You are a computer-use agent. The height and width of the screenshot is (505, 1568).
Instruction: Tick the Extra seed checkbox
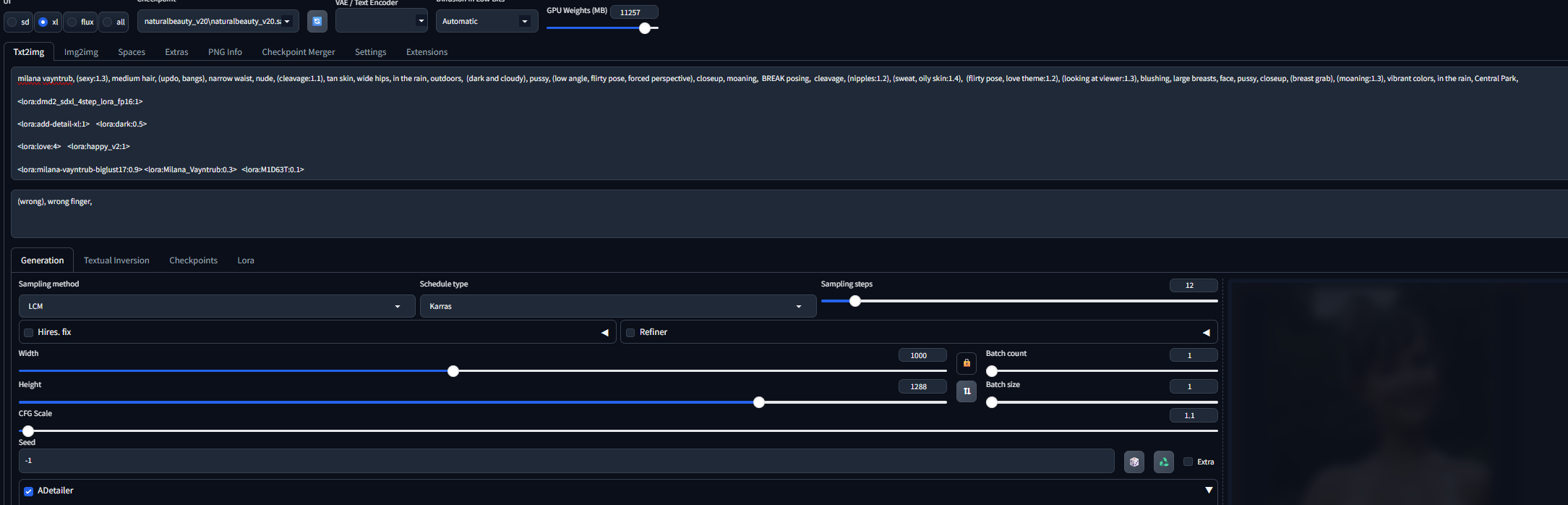(1188, 462)
